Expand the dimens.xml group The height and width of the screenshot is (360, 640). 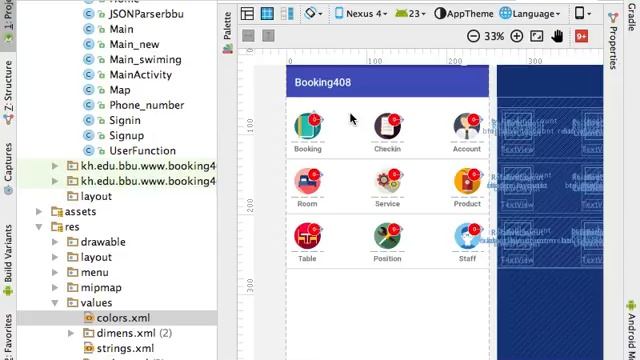(71, 333)
